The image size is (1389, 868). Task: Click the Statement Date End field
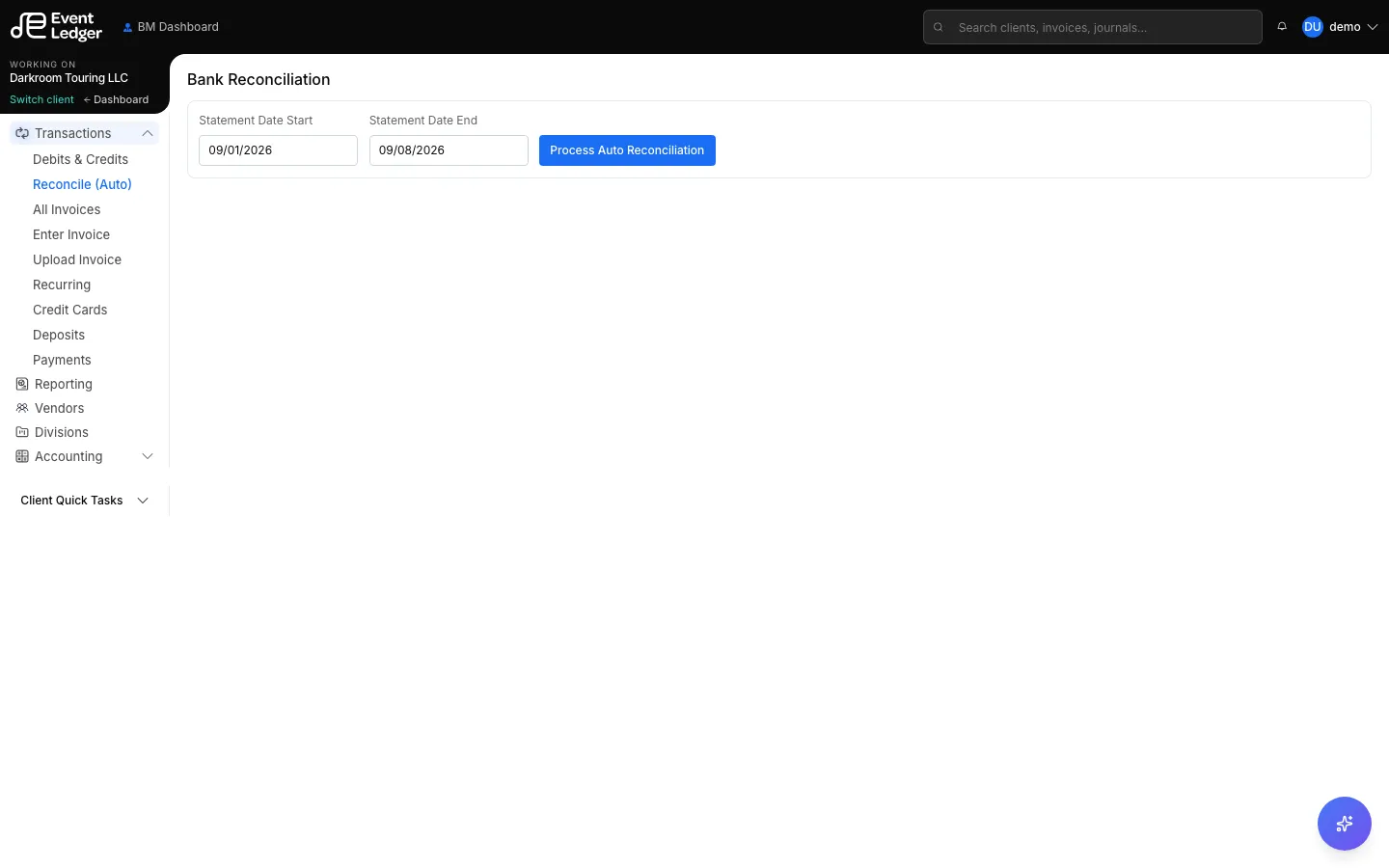pyautogui.click(x=449, y=150)
